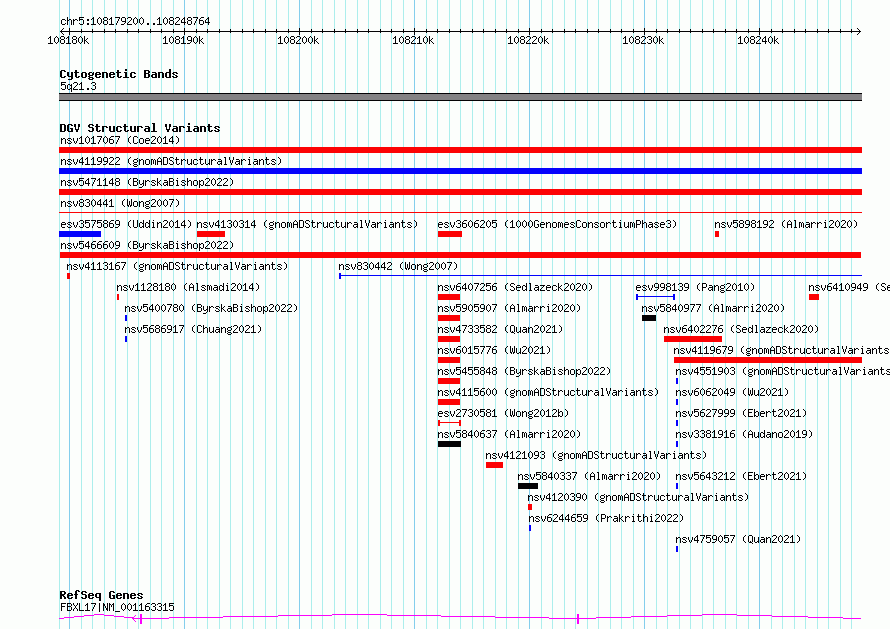
Task: Click the nsv830441 (Wong2007) label
Action: click(x=120, y=203)
